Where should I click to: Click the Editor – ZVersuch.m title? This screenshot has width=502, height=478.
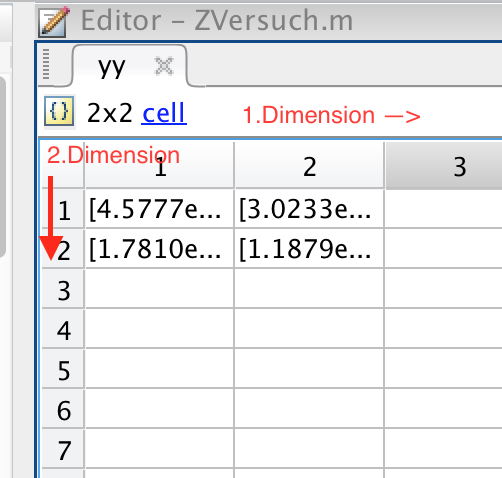[x=217, y=21]
